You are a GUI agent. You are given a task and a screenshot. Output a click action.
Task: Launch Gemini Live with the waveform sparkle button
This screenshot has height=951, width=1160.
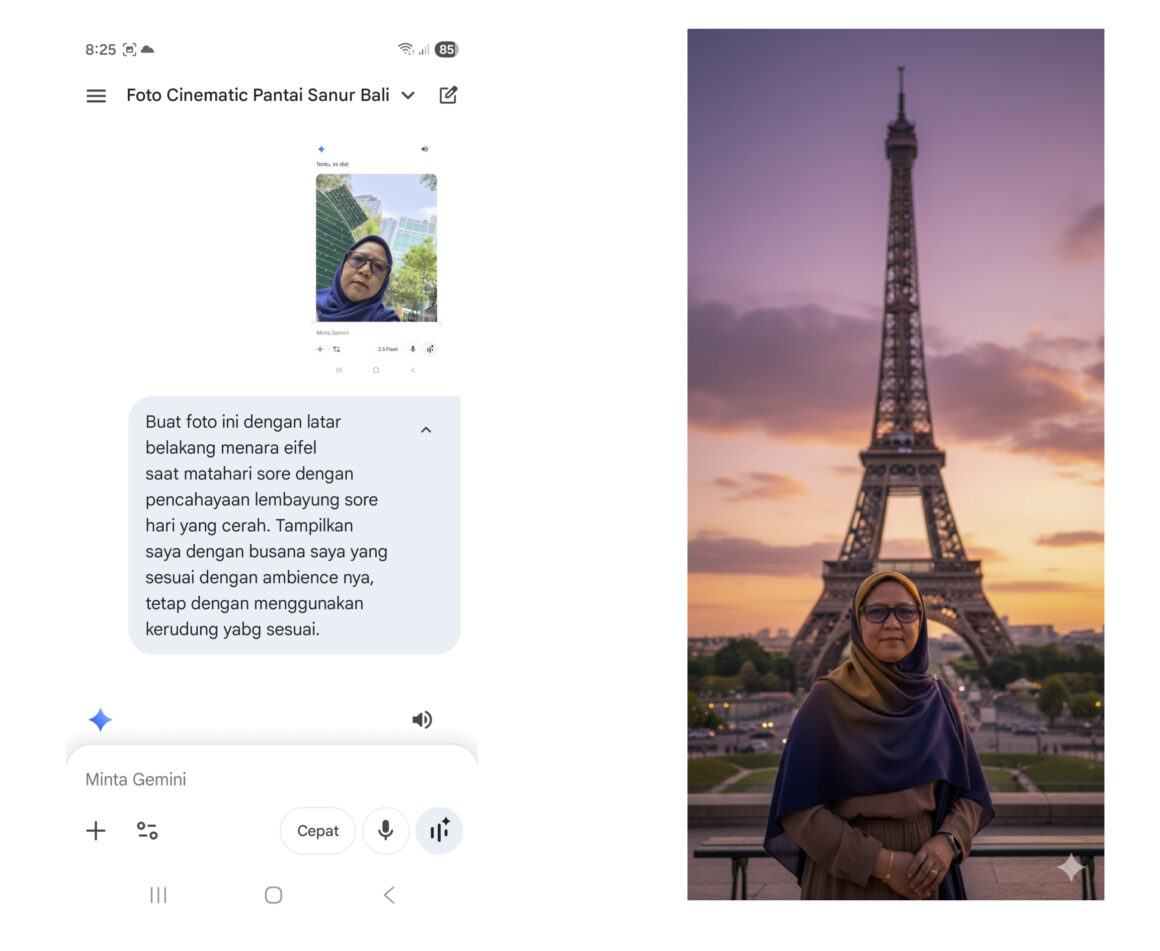(439, 831)
